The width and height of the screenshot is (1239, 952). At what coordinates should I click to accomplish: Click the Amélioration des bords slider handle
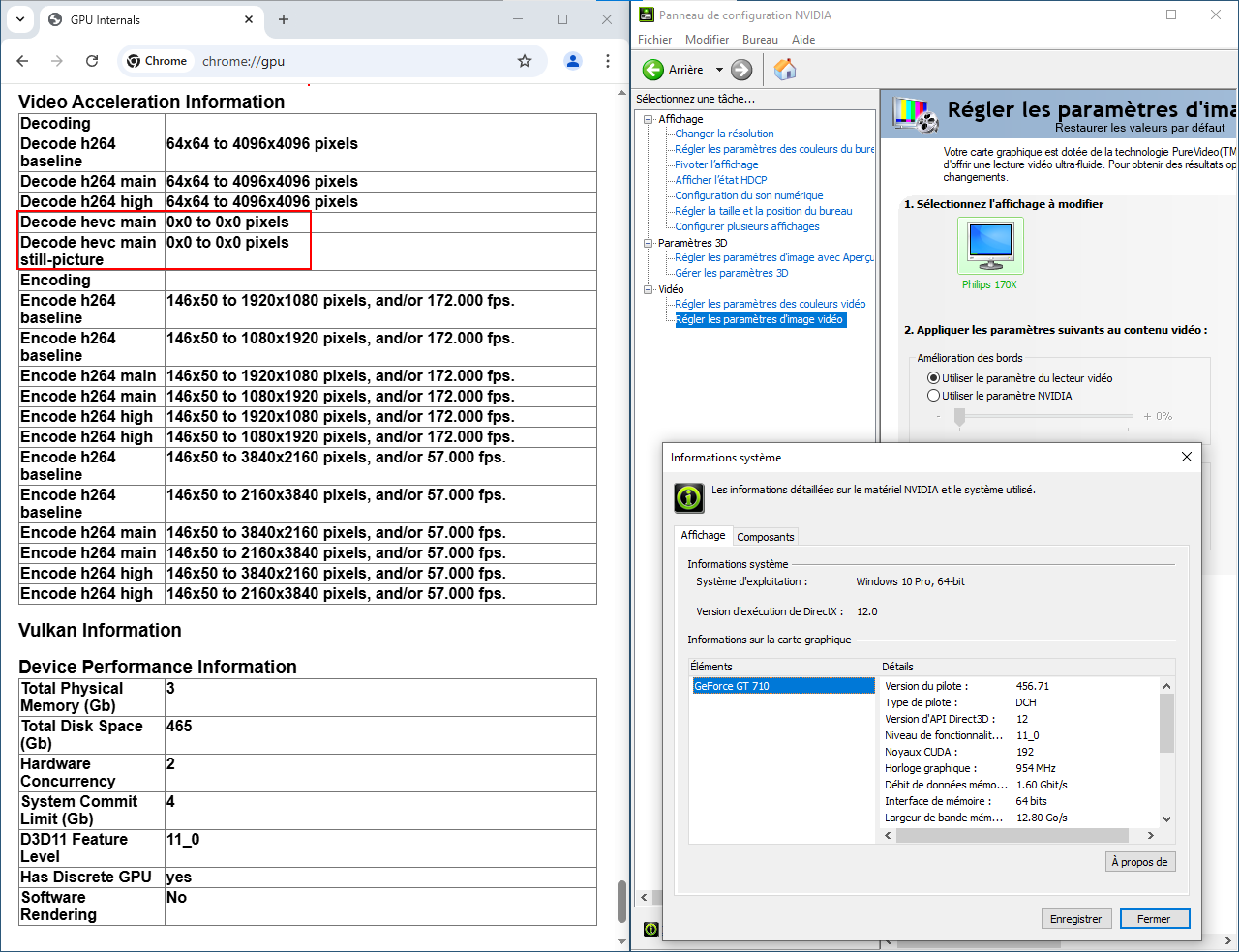click(959, 417)
